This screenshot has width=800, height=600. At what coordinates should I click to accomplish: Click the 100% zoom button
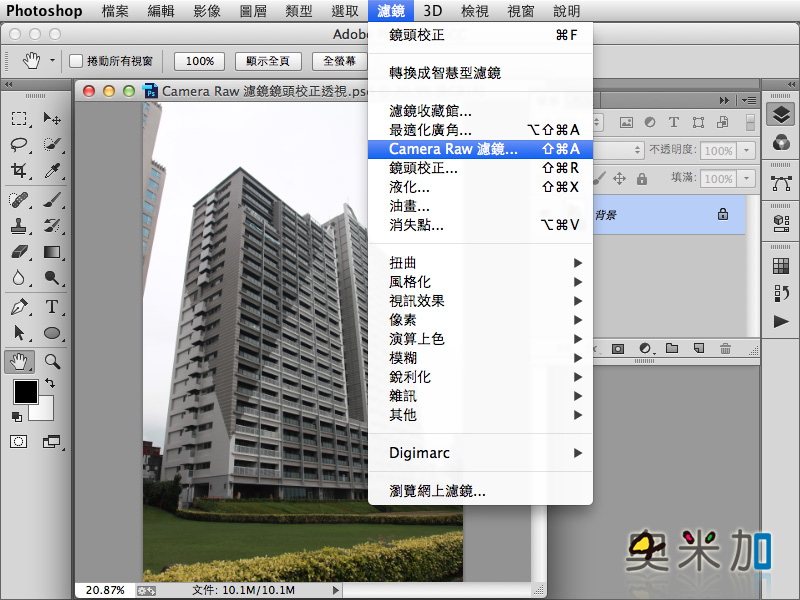[199, 61]
